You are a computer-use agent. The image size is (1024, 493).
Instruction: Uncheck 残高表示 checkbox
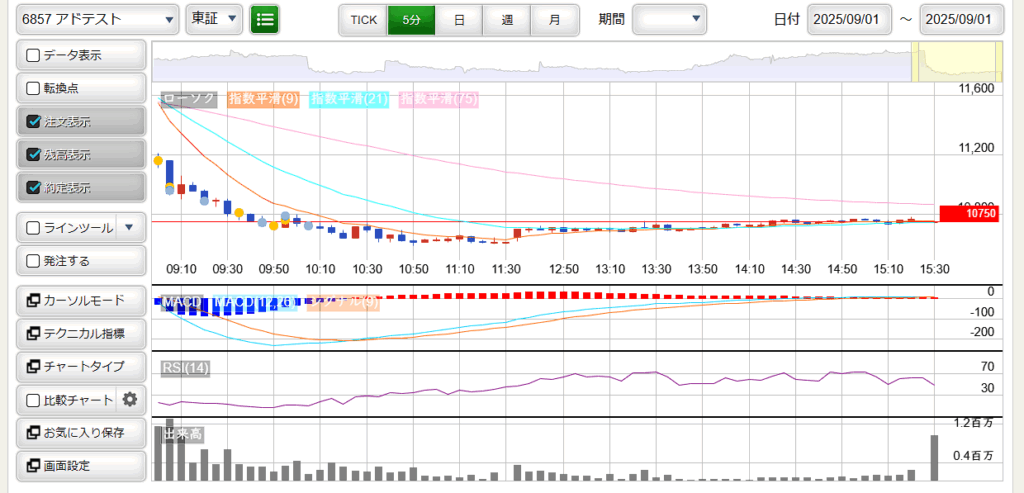click(33, 155)
